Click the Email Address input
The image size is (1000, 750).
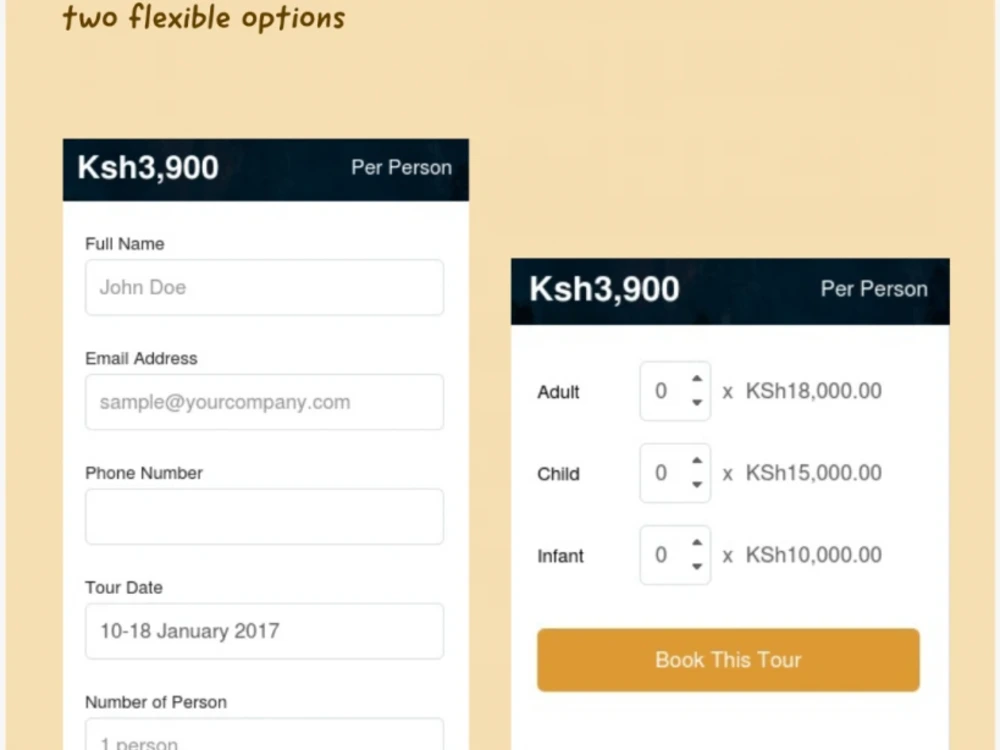(x=264, y=402)
